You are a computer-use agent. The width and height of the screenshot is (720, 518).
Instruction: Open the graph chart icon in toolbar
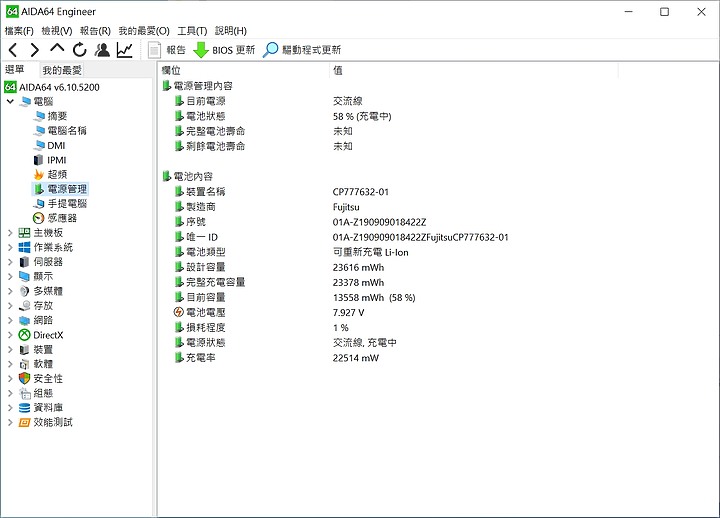coord(124,50)
